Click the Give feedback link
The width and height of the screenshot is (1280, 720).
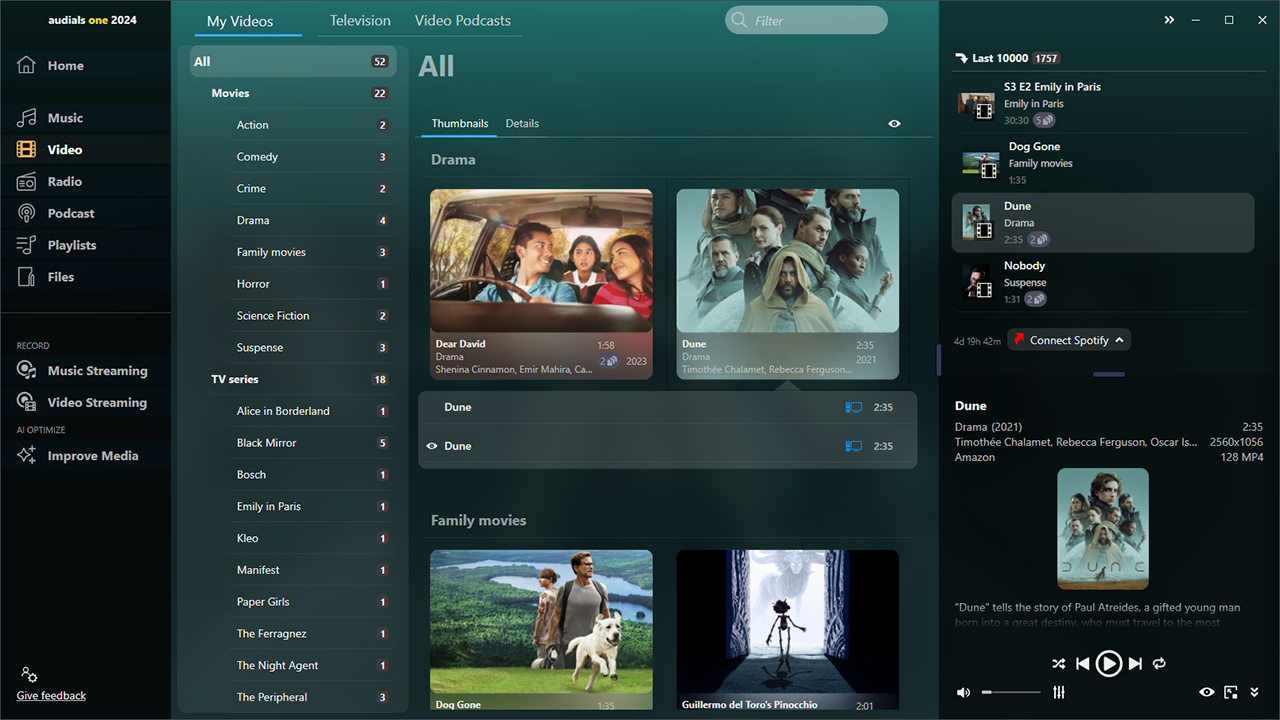click(51, 696)
